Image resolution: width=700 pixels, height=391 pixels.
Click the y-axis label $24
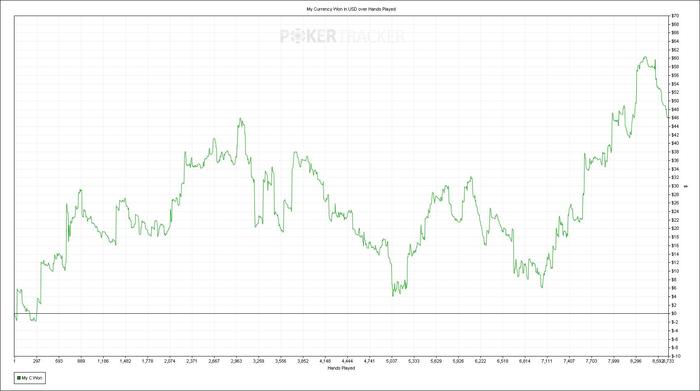675,212
